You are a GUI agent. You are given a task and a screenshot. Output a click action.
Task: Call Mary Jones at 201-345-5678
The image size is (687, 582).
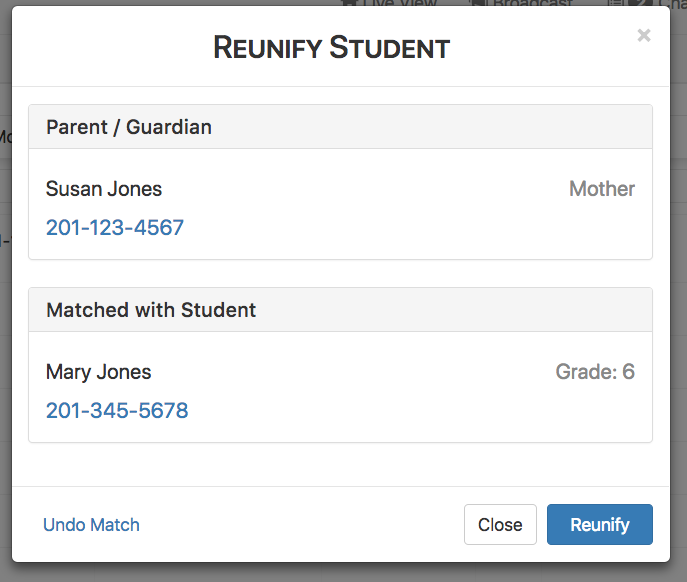tap(117, 411)
